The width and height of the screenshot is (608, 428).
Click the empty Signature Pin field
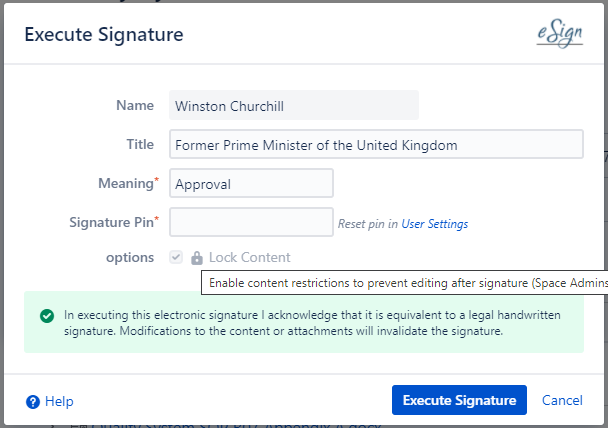point(251,222)
